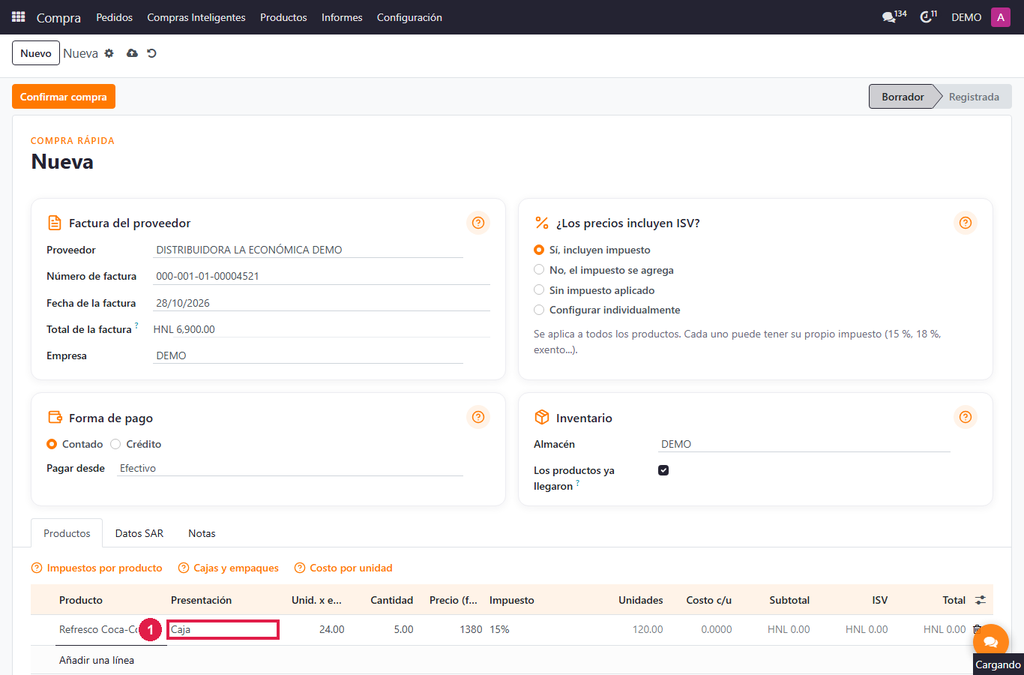
Task: Open the gear actions menu beside Nueva
Action: tap(109, 54)
